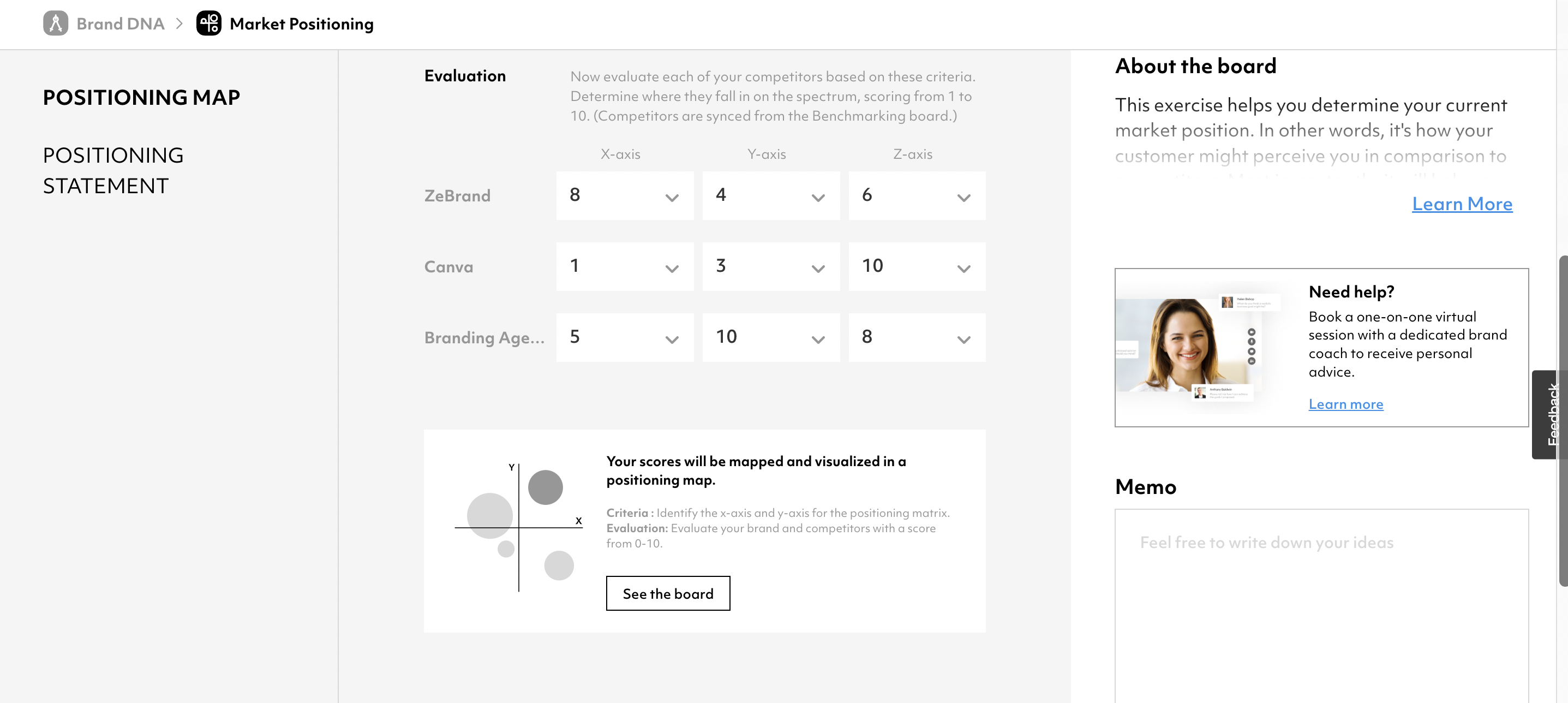
Task: Click the positioning map diagram illustration
Action: (x=519, y=527)
